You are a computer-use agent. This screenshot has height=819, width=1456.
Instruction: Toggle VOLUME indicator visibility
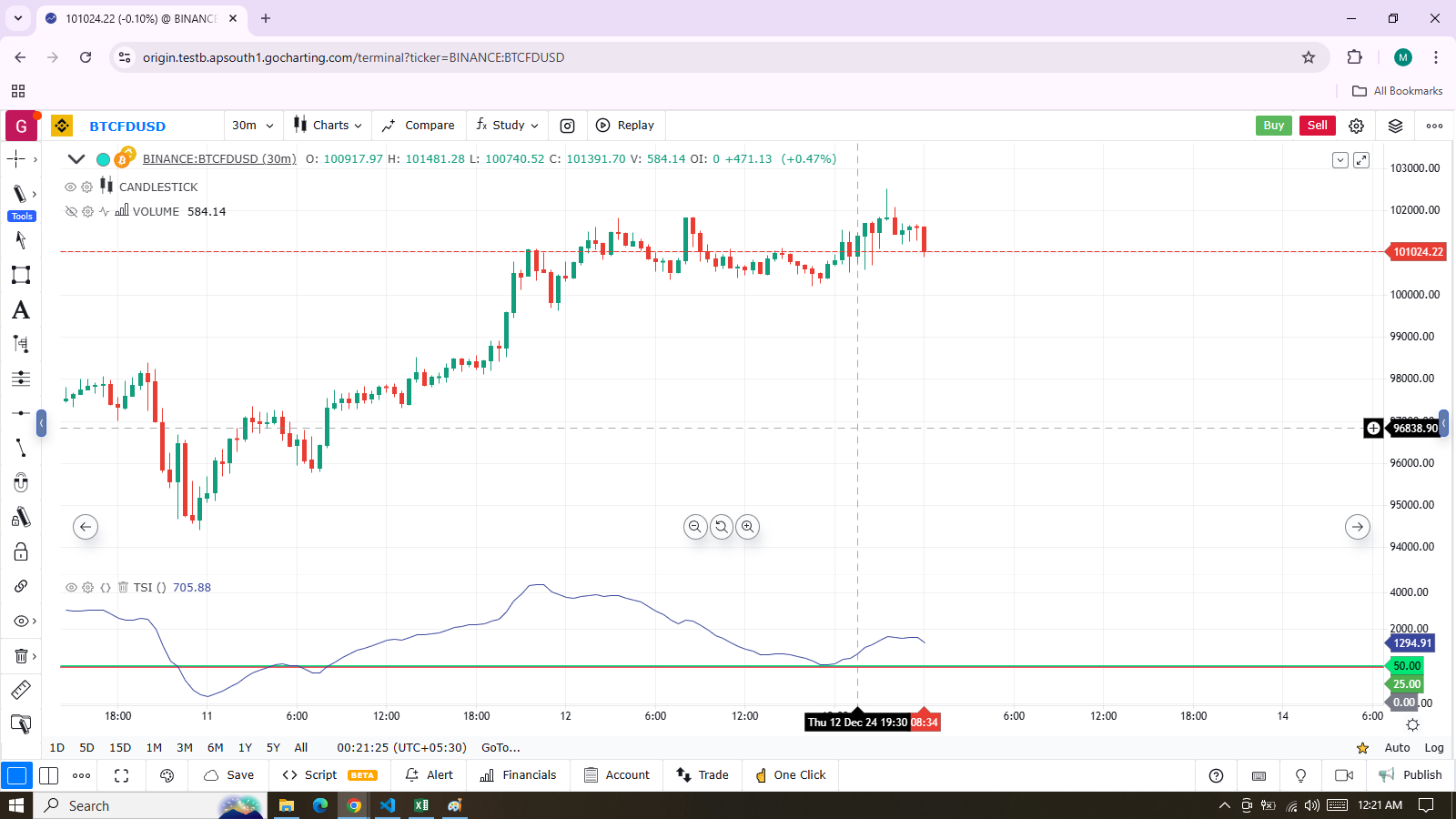(70, 211)
